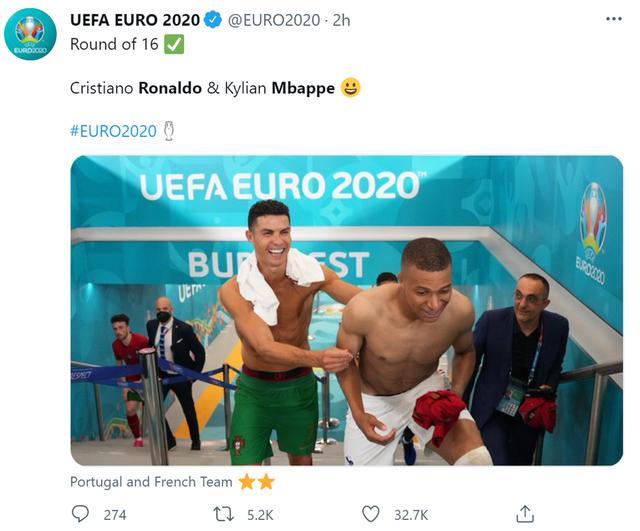Click the trophy icon beside the hashtag
640x531 pixels.
[x=168, y=131]
